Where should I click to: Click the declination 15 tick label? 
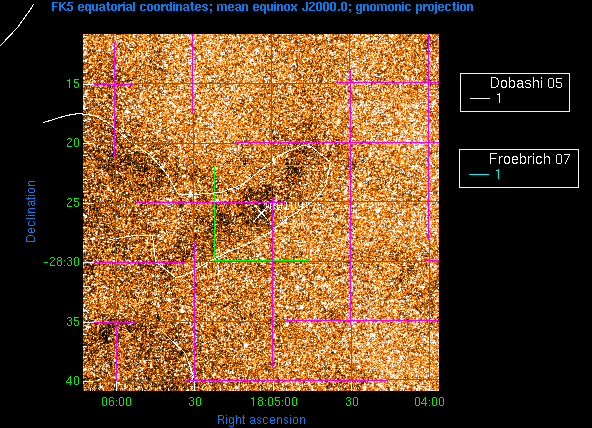(73, 83)
